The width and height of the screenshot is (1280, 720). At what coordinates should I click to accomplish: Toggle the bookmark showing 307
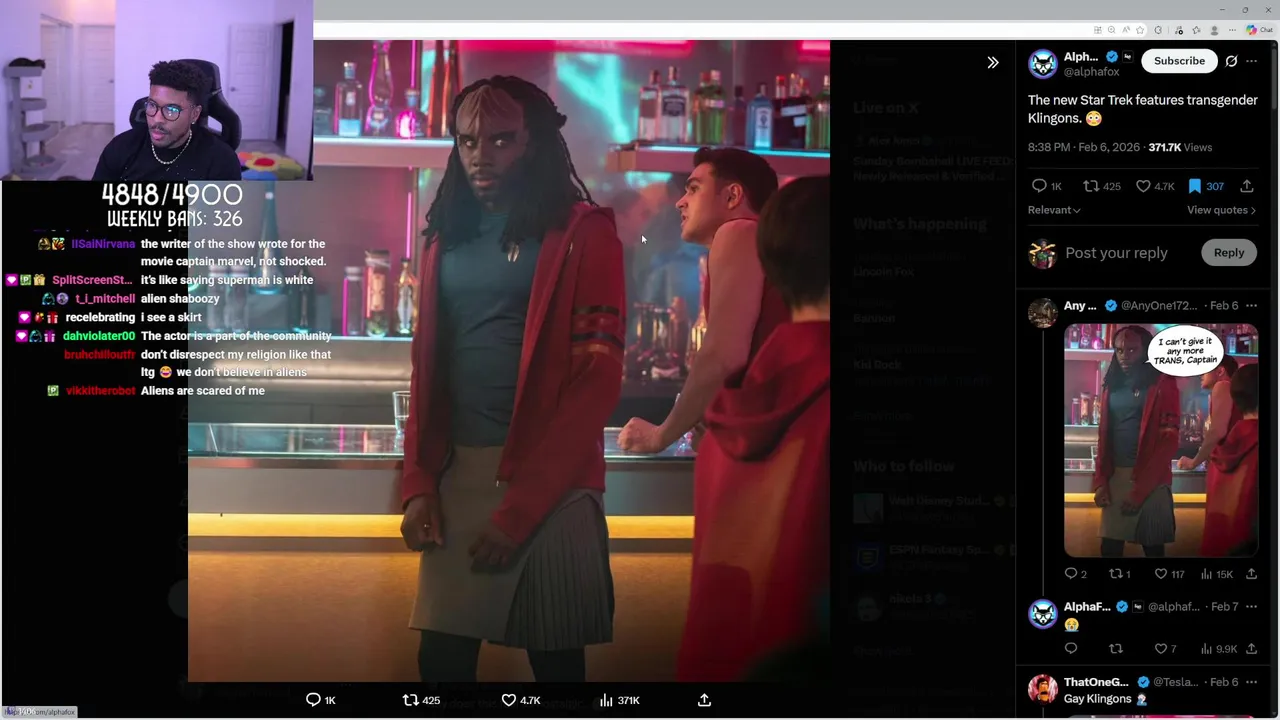pos(1205,186)
